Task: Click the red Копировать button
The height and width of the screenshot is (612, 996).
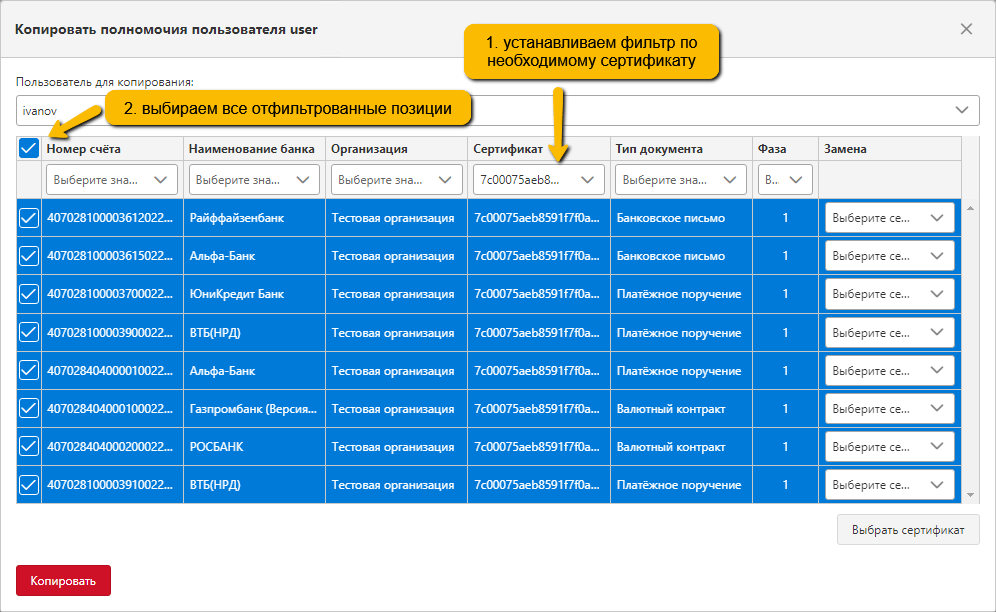Action: tap(64, 581)
